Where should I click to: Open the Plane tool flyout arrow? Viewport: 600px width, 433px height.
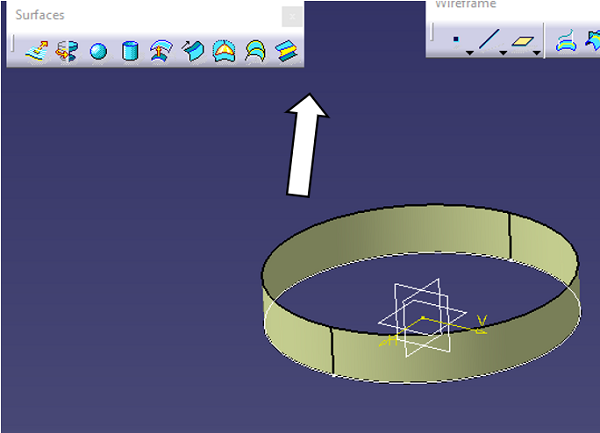point(536,53)
